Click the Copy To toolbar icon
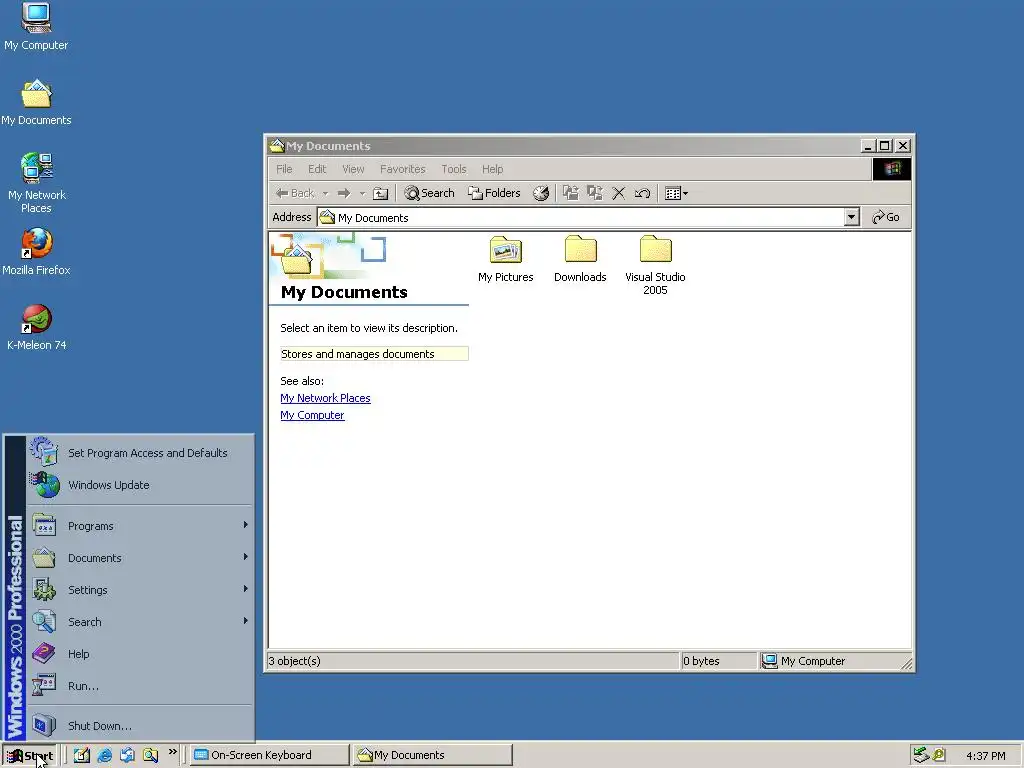 point(594,193)
